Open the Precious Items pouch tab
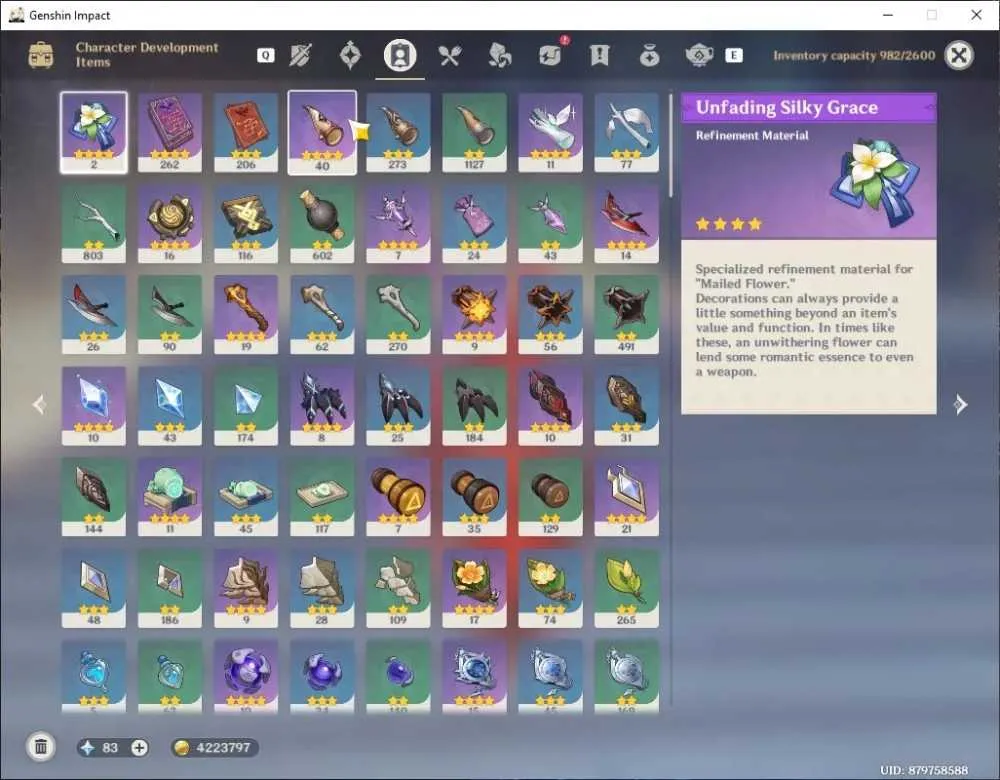This screenshot has width=1000, height=780. coord(649,55)
